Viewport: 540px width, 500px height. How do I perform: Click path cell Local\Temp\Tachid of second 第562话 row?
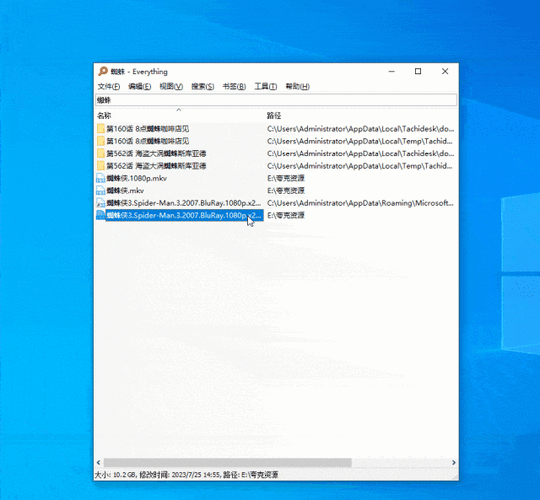tap(360, 166)
